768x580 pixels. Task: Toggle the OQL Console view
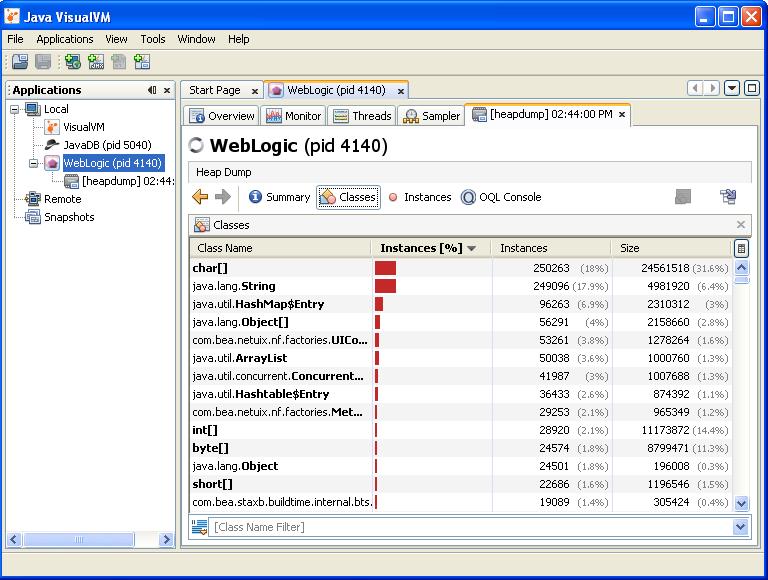(x=501, y=197)
